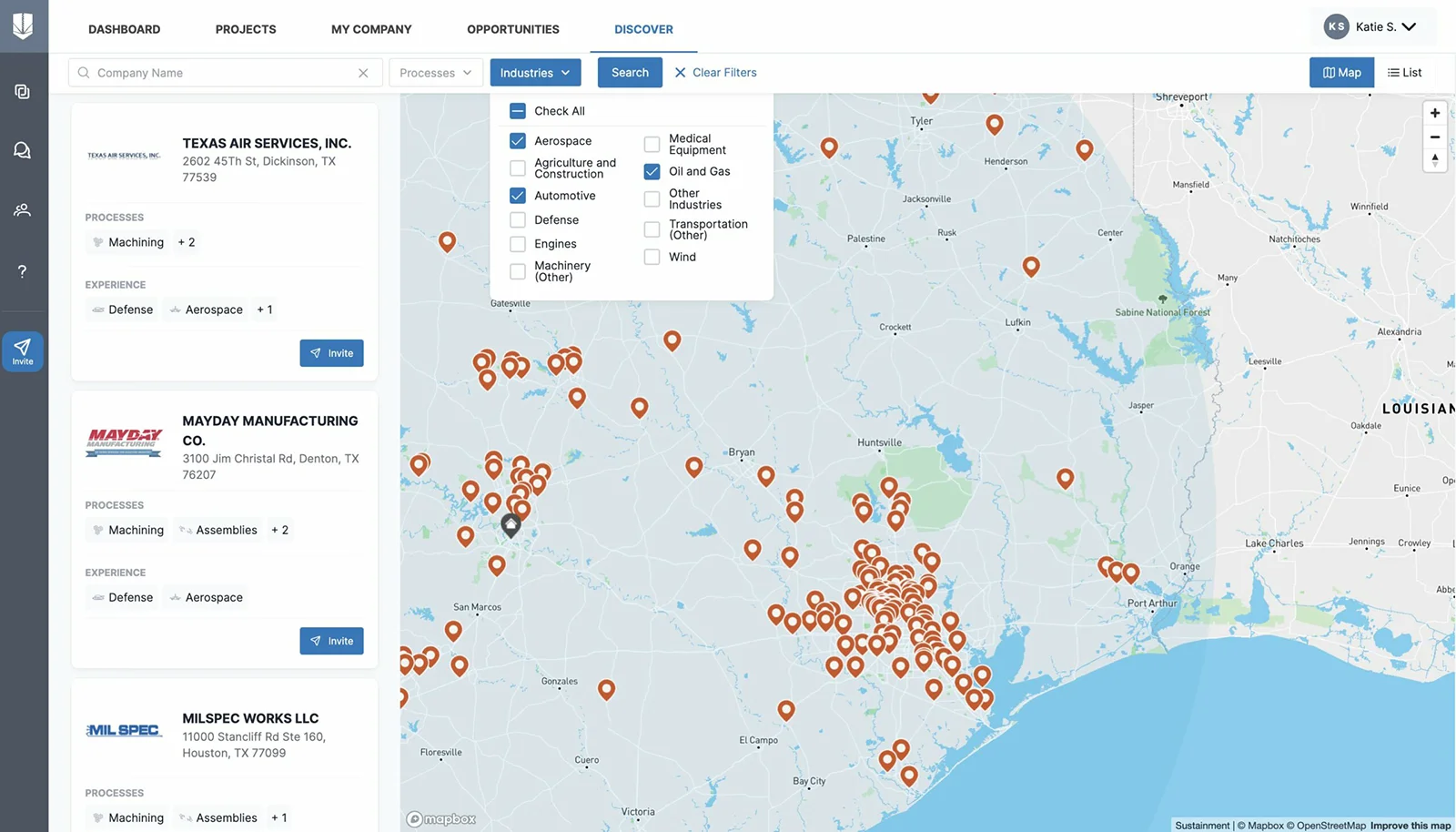
Task: Expand the +1 processes for Milspec Works
Action: tap(279, 817)
